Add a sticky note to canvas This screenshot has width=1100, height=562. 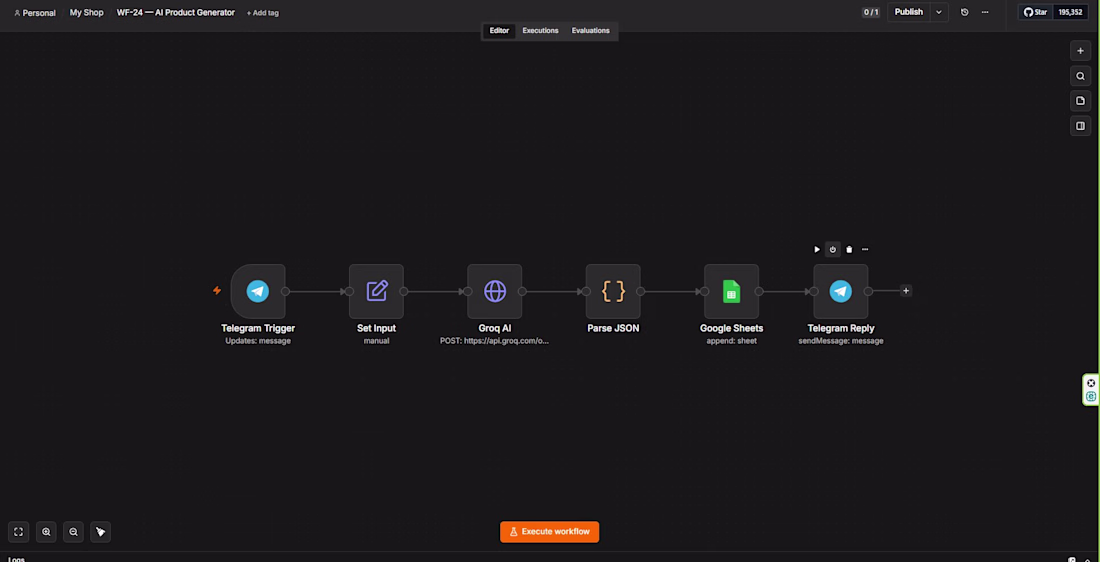pyautogui.click(x=1080, y=101)
